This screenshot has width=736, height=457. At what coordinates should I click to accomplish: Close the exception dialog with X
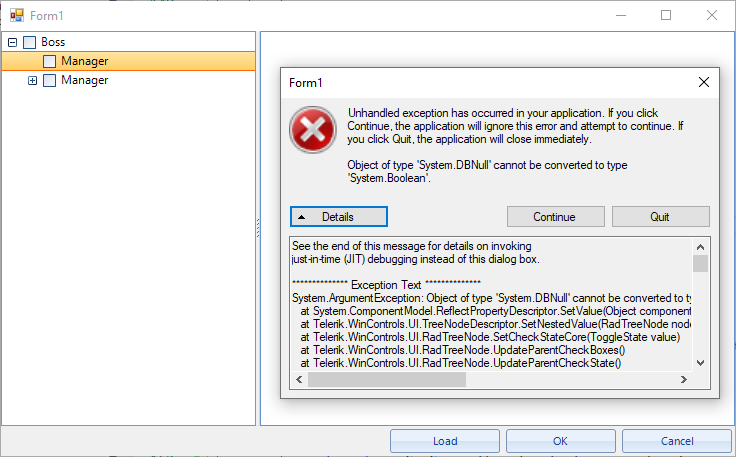coord(703,82)
